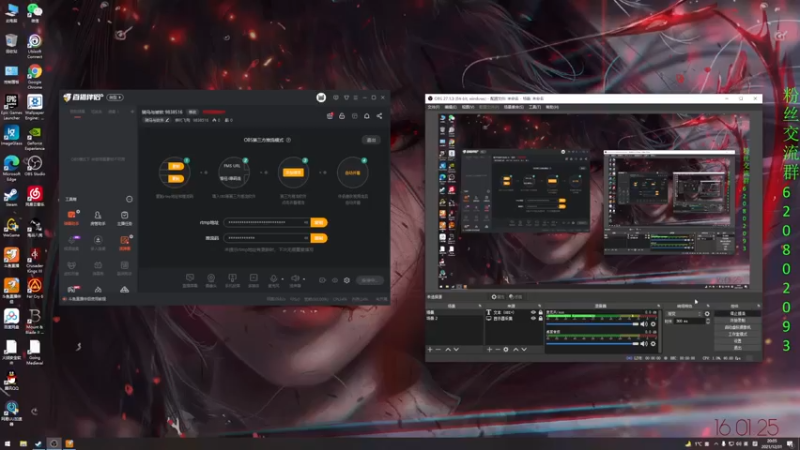This screenshot has height=450, width=800.
Task: Toggle the lock on the 文本 (GDI+) source
Action: pyautogui.click(x=541, y=312)
